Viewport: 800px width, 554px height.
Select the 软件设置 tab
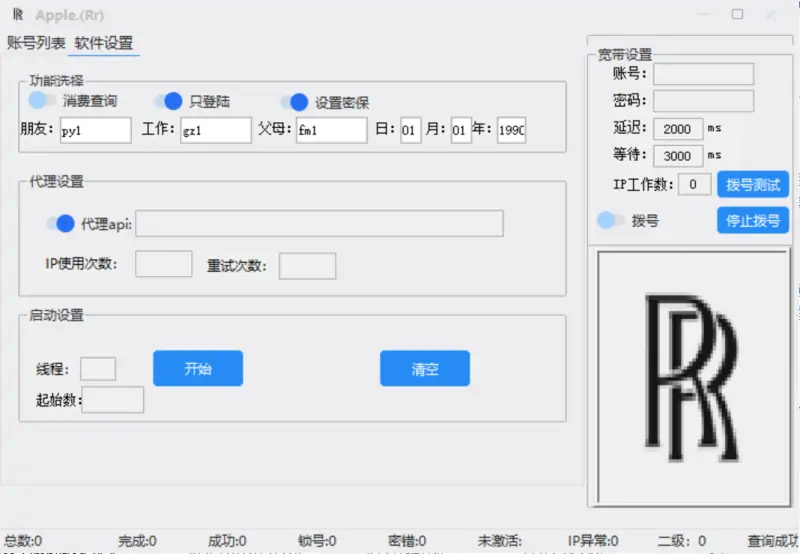pos(104,43)
